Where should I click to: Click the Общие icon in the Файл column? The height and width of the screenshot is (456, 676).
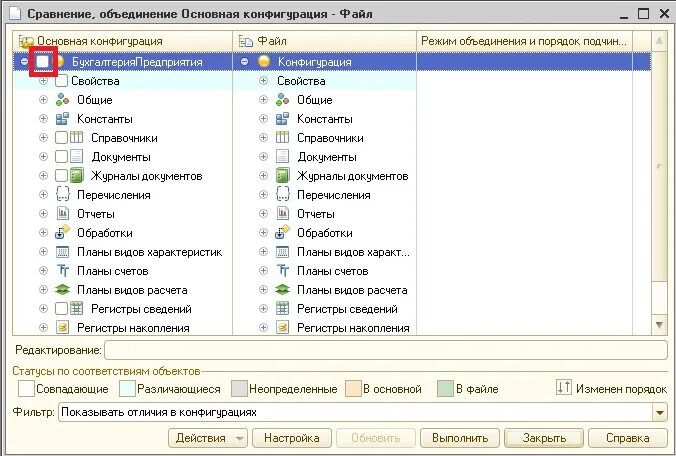pos(282,100)
